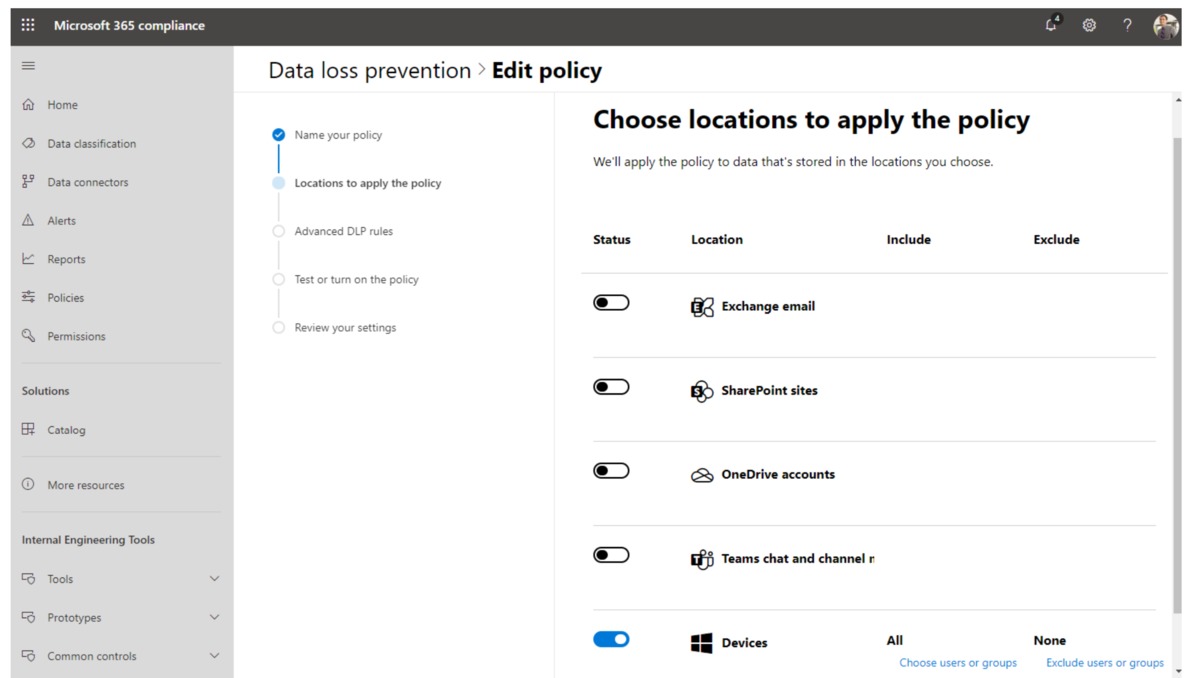Click the Data connectors icon
1200x678 pixels.
28,182
